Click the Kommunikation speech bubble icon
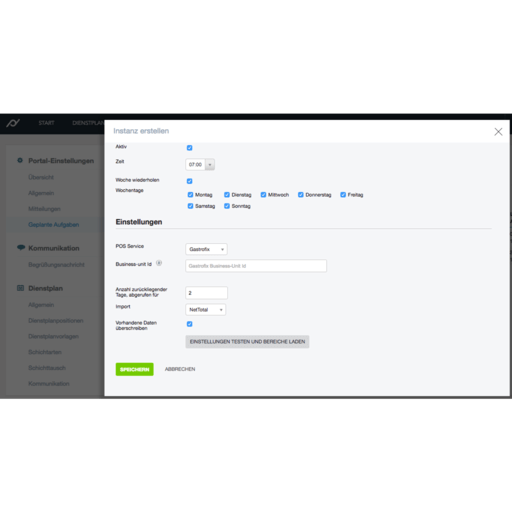 click(x=21, y=248)
